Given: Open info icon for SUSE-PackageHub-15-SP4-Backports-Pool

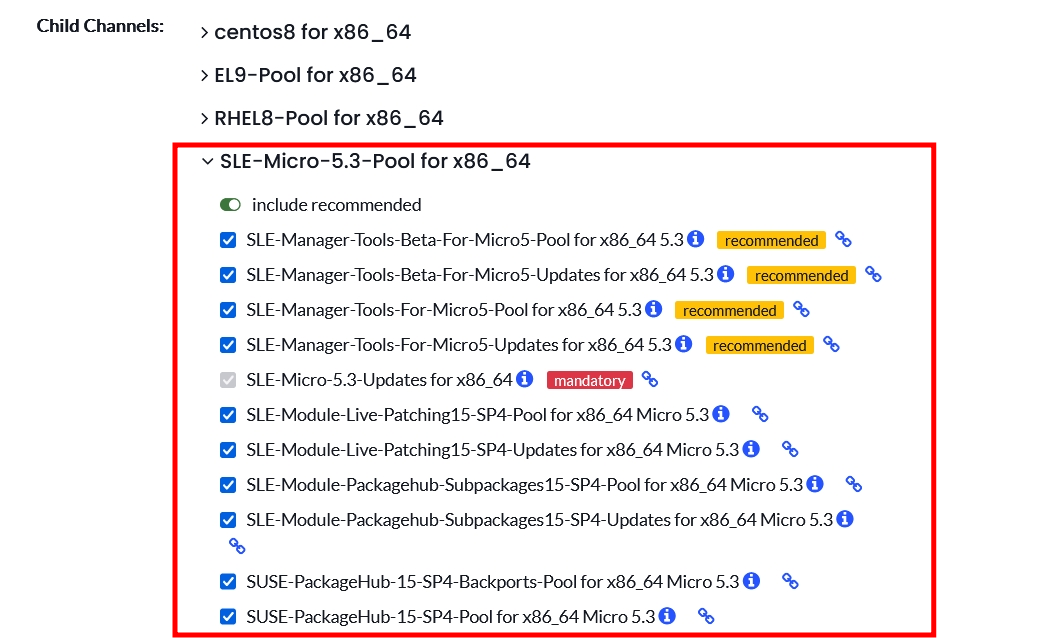Looking at the screenshot, I should pos(752,581).
